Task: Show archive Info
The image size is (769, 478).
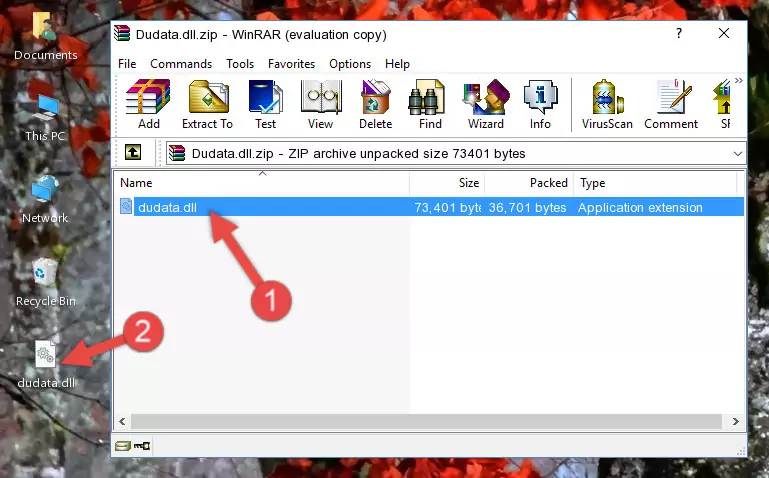Action: (x=540, y=104)
